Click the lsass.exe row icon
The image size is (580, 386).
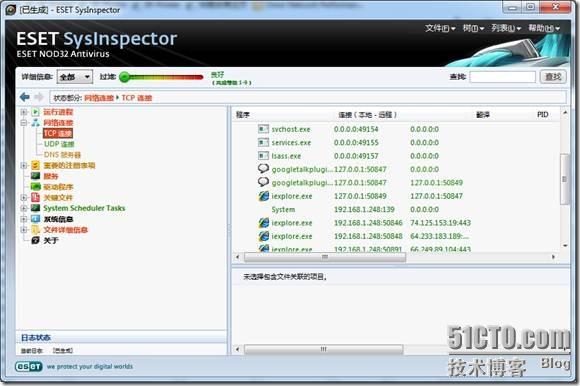point(263,156)
